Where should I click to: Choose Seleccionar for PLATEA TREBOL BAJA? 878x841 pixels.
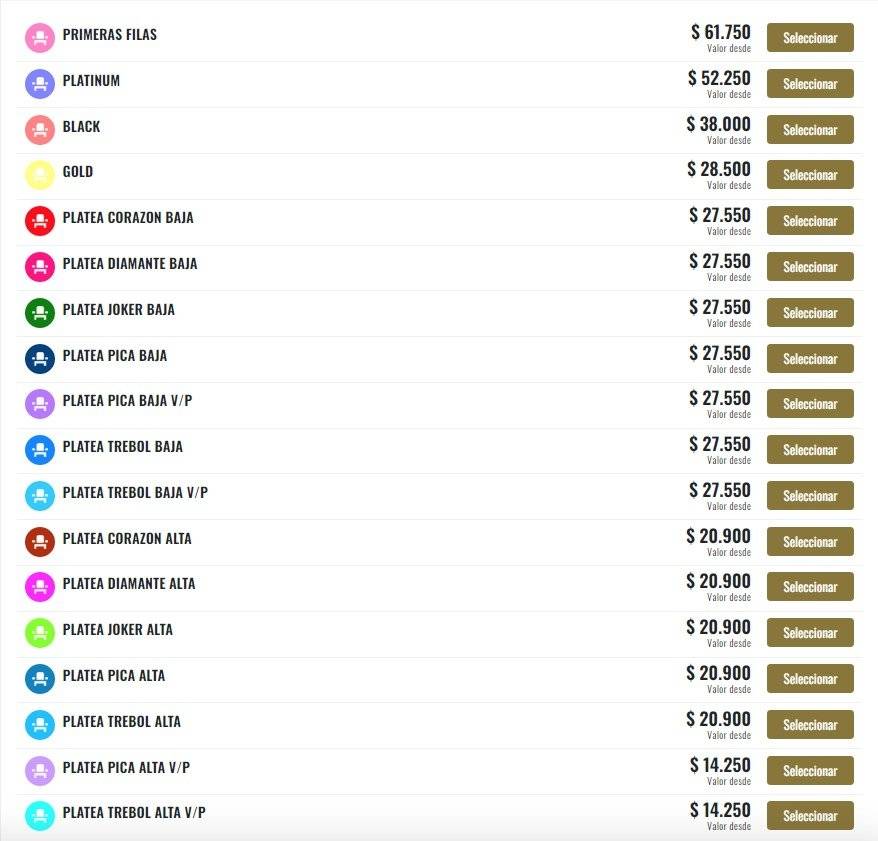tap(810, 450)
